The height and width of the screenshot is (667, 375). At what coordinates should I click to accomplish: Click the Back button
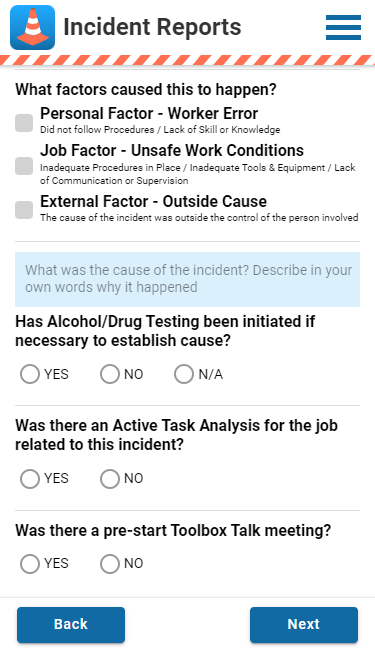tap(71, 624)
